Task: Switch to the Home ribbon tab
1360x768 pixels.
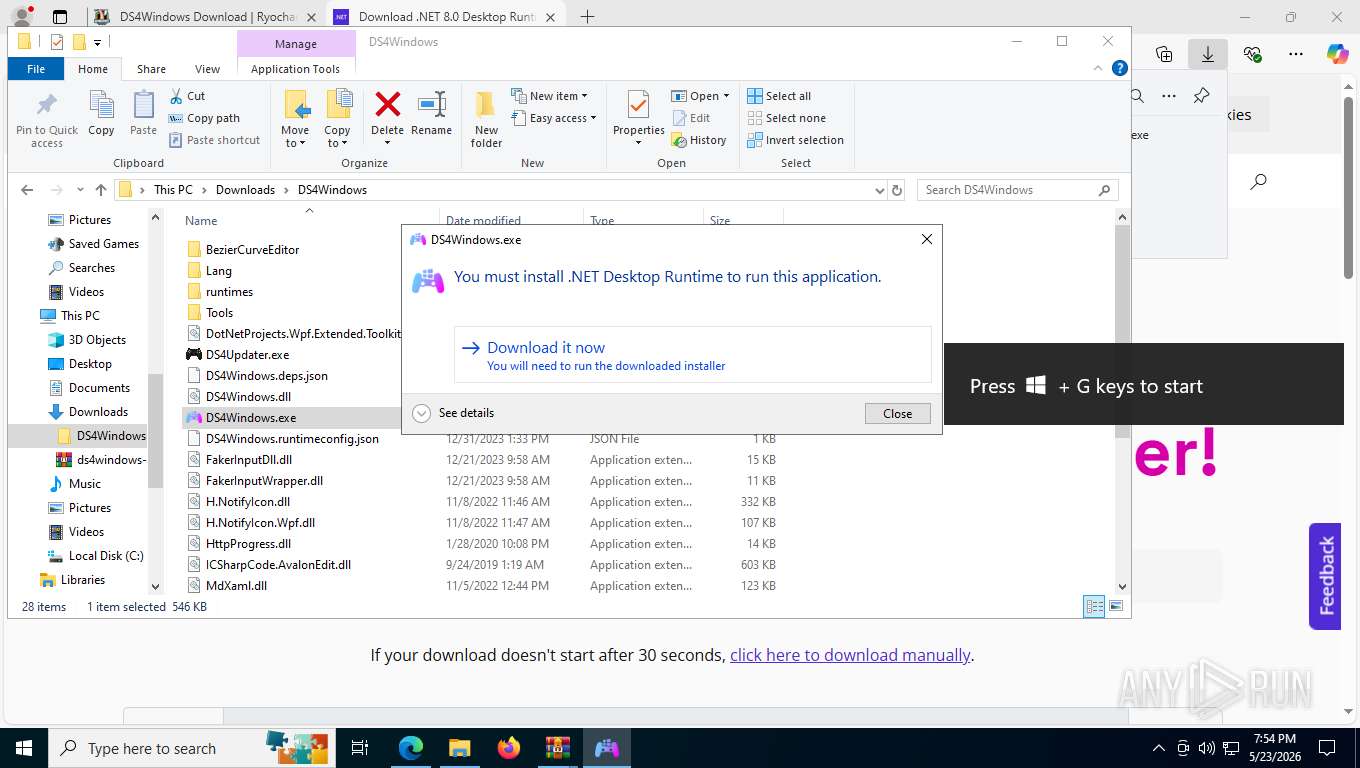Action: [93, 69]
